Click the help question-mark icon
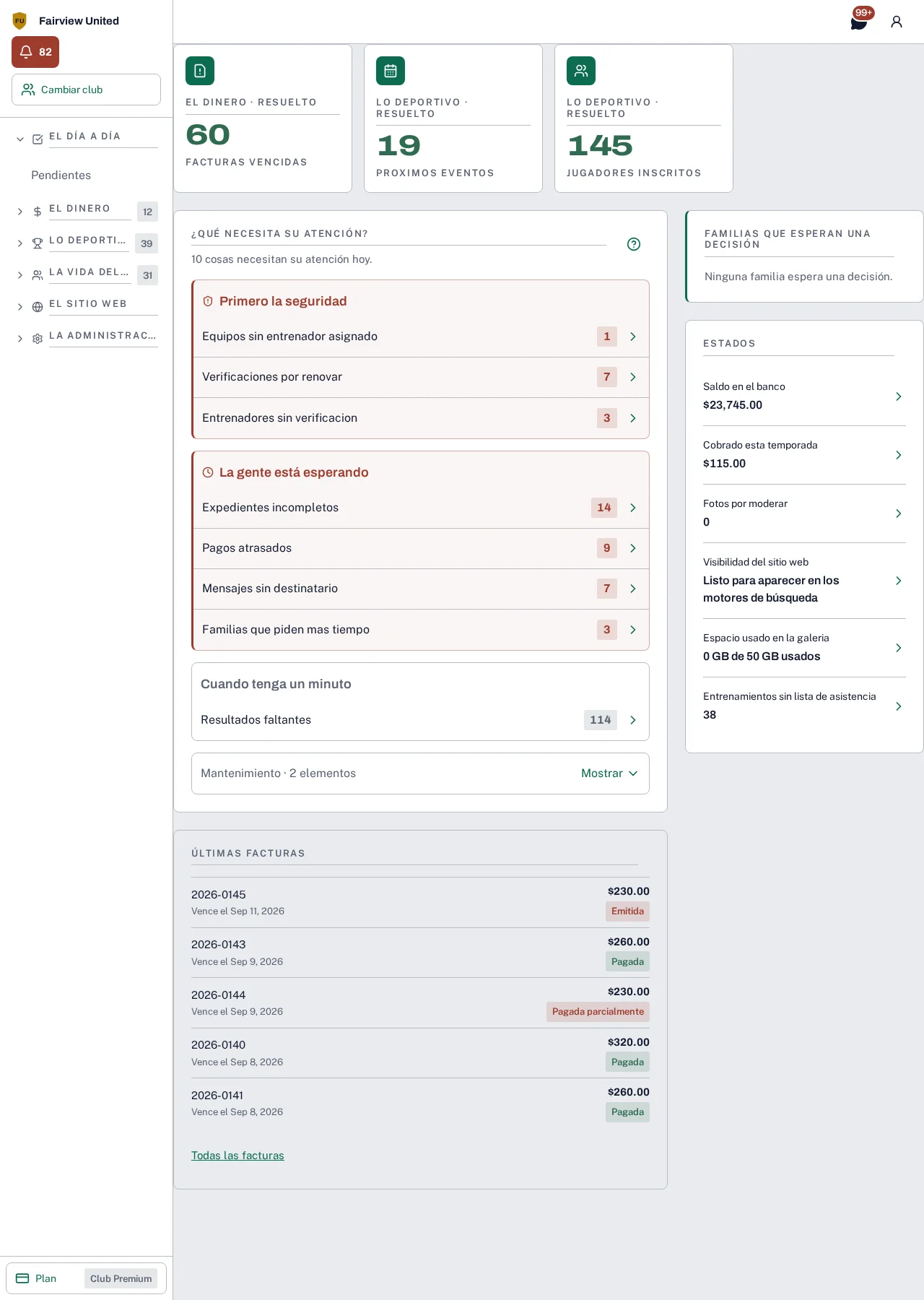Viewport: 924px width, 1300px height. (x=634, y=244)
